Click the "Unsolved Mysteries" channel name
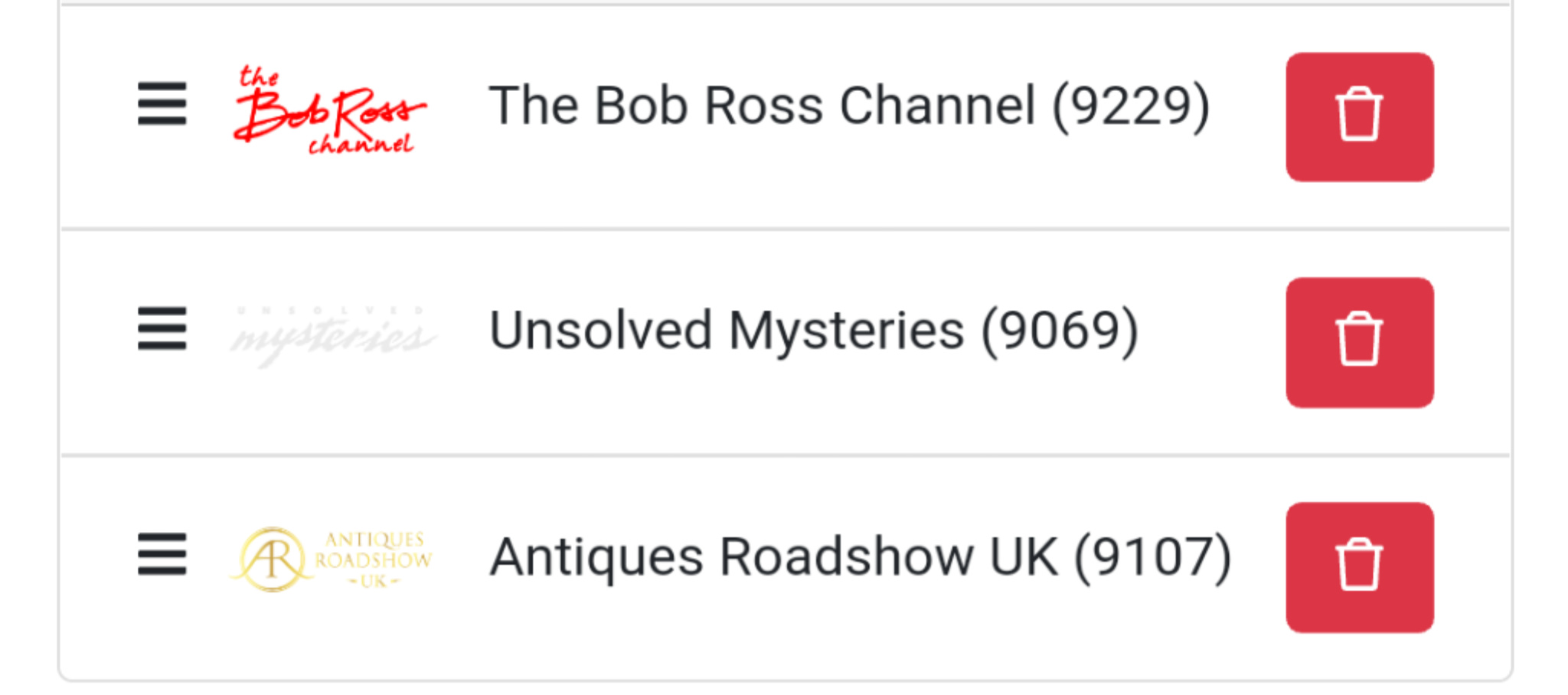This screenshot has width=1568, height=695. pos(726,331)
